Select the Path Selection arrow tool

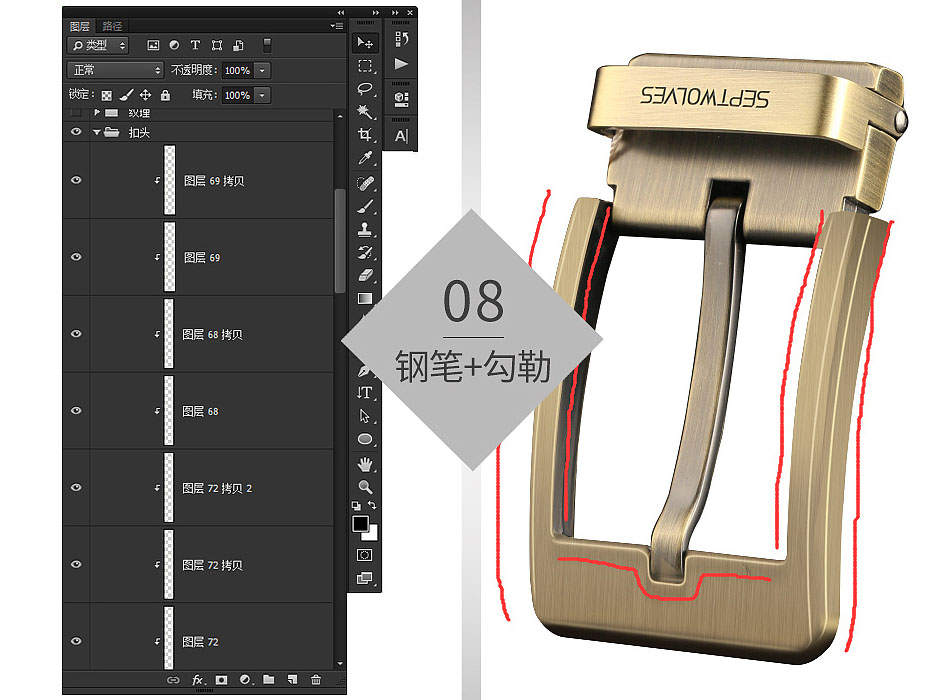click(365, 416)
